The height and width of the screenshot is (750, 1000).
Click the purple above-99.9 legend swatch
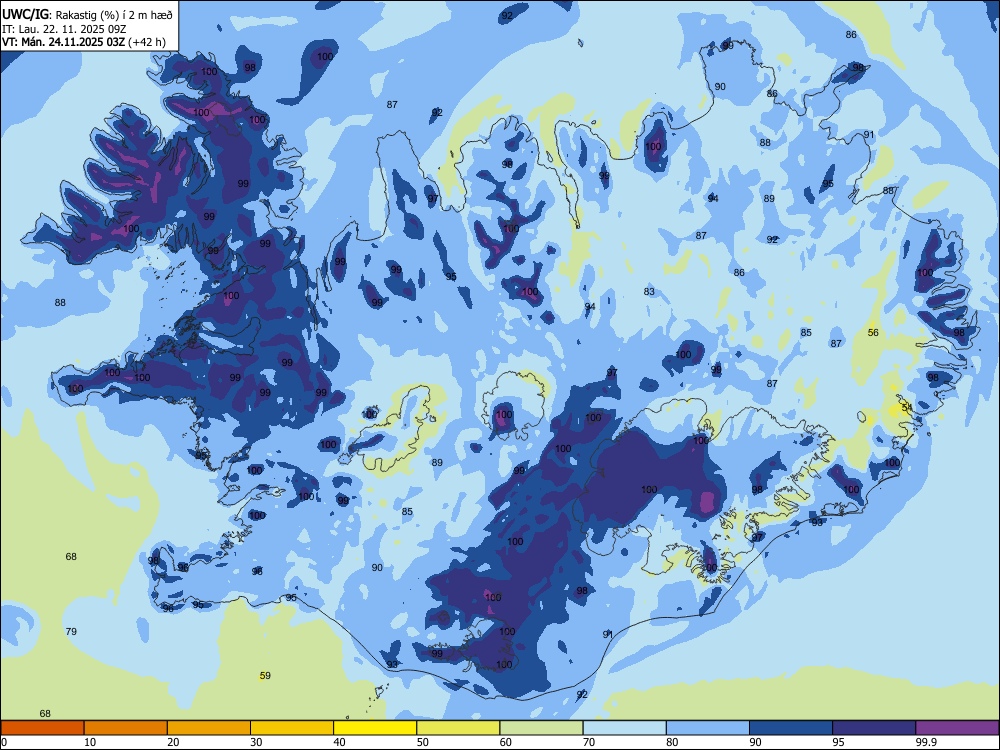(x=957, y=728)
